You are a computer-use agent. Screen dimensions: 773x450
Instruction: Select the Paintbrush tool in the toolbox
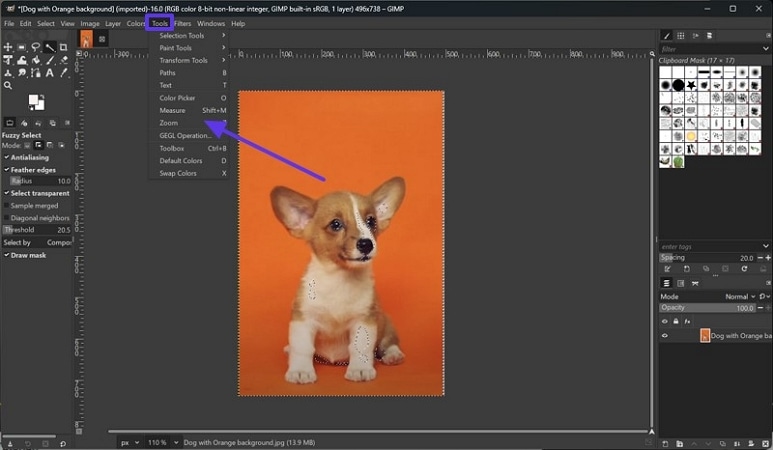click(50, 60)
